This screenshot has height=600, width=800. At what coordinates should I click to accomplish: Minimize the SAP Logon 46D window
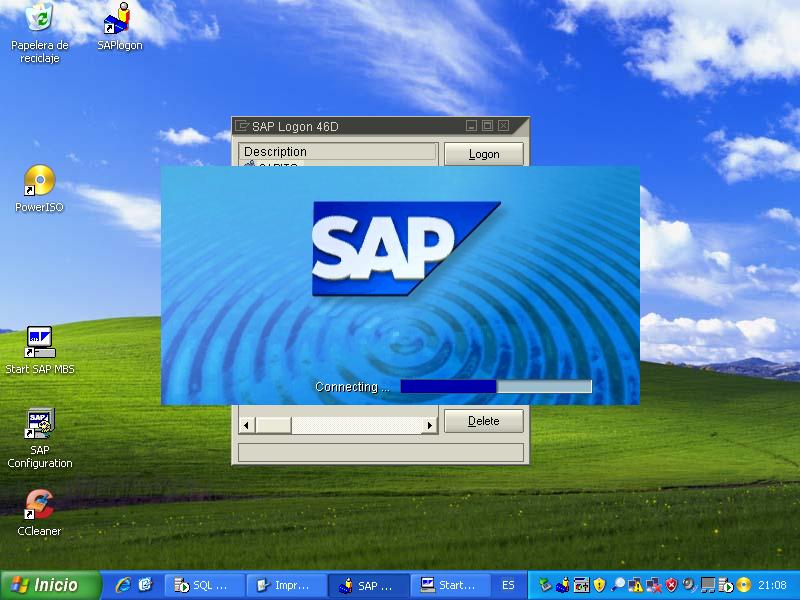471,126
